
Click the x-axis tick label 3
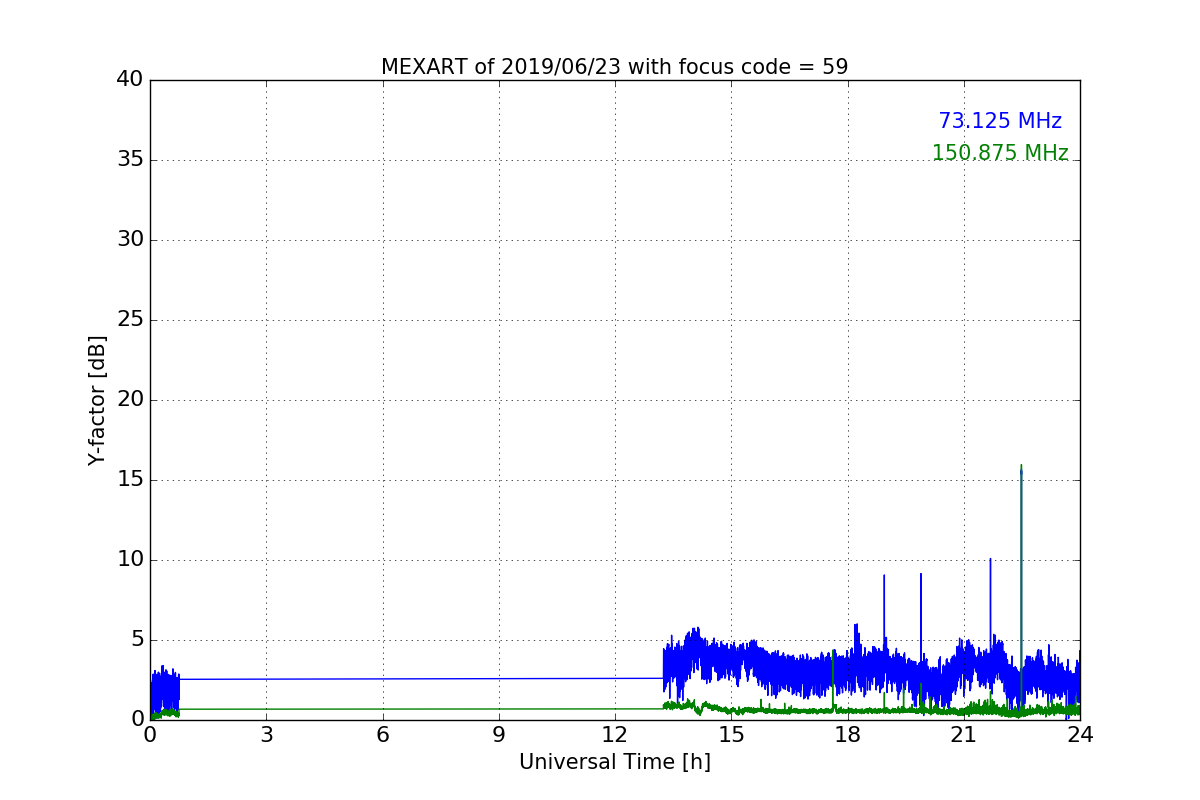[266, 735]
